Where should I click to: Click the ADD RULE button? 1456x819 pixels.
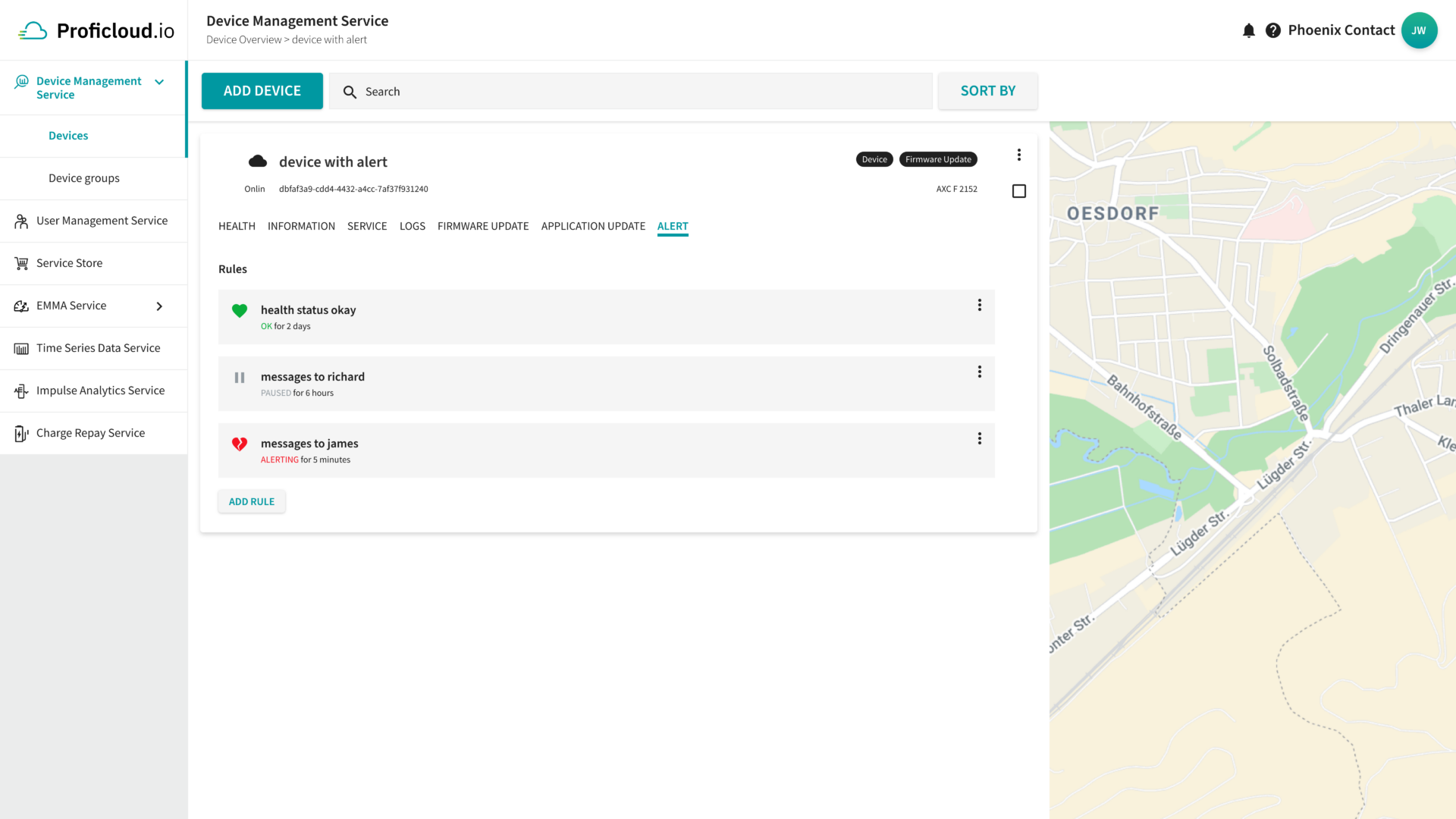pos(251,501)
